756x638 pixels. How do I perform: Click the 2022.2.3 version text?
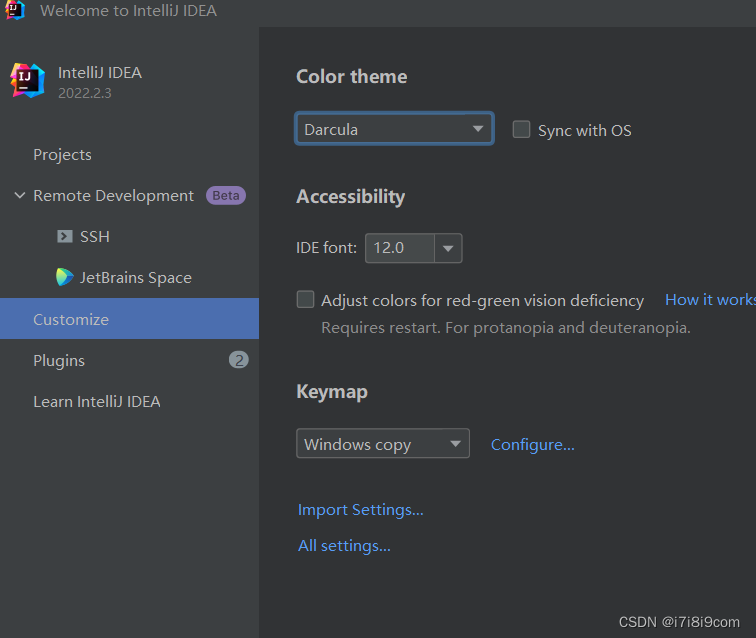pyautogui.click(x=85, y=93)
